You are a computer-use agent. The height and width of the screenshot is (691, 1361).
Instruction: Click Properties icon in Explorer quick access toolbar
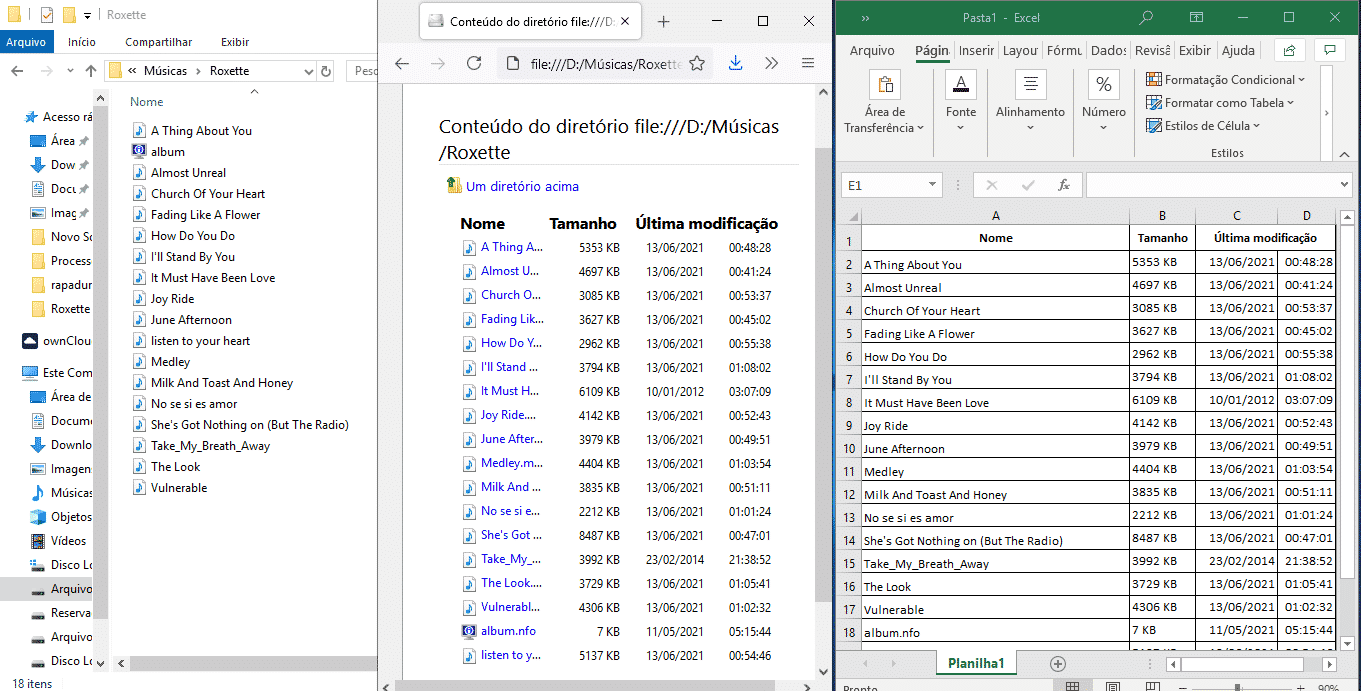(47, 15)
